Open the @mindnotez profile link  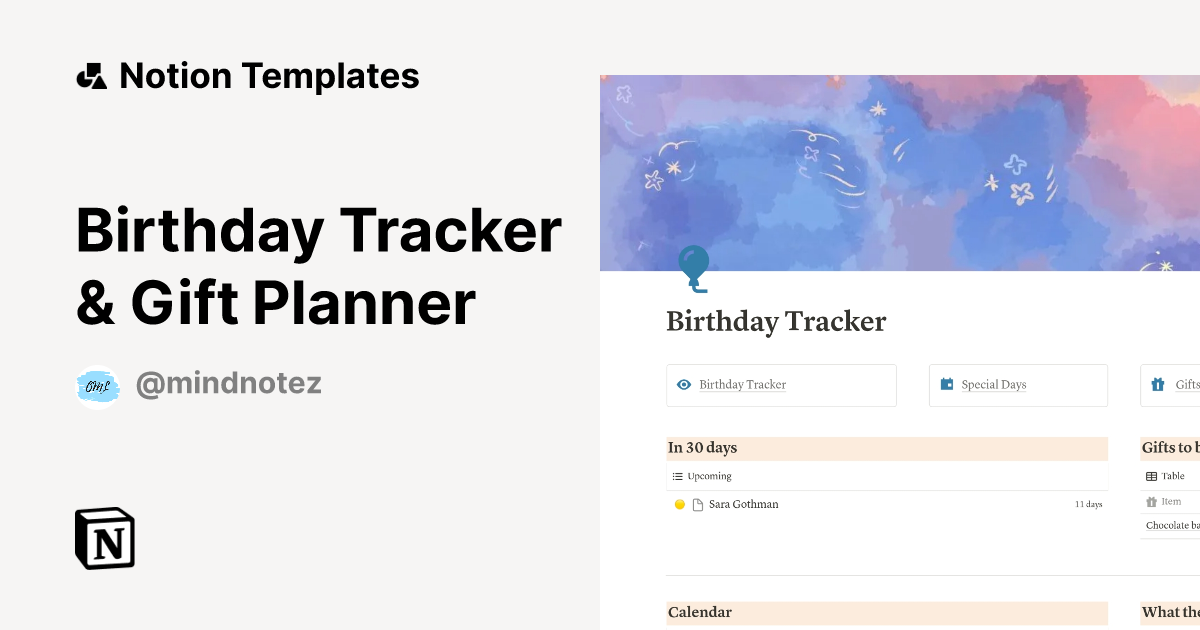pos(228,383)
